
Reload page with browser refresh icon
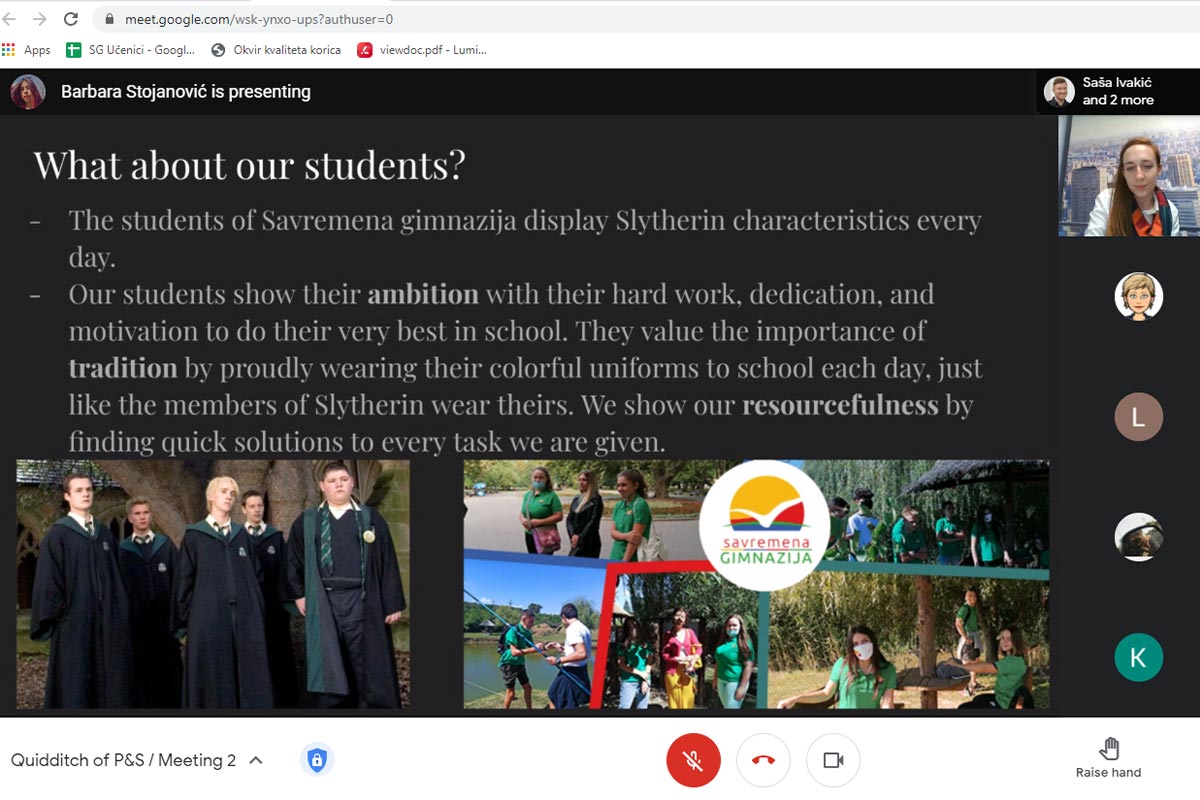coord(70,19)
